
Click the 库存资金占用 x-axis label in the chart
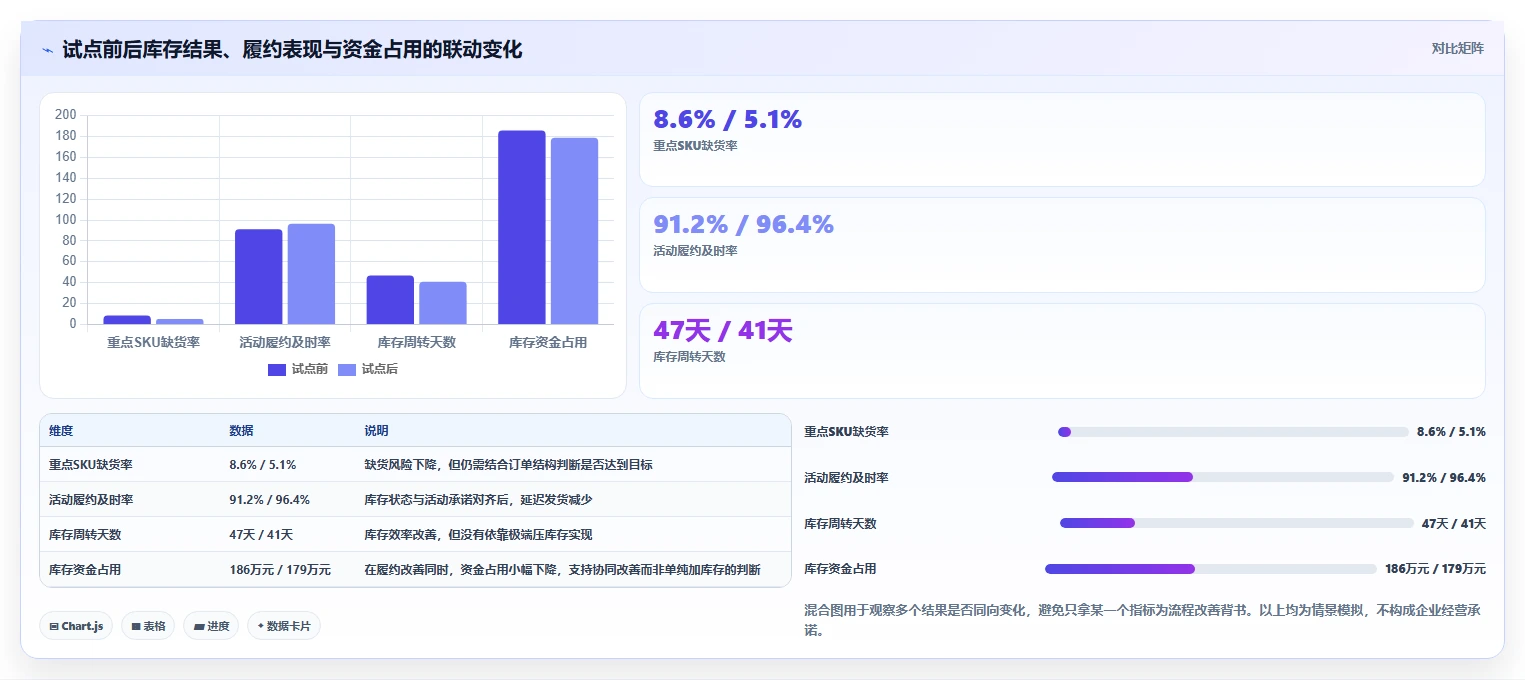548,342
